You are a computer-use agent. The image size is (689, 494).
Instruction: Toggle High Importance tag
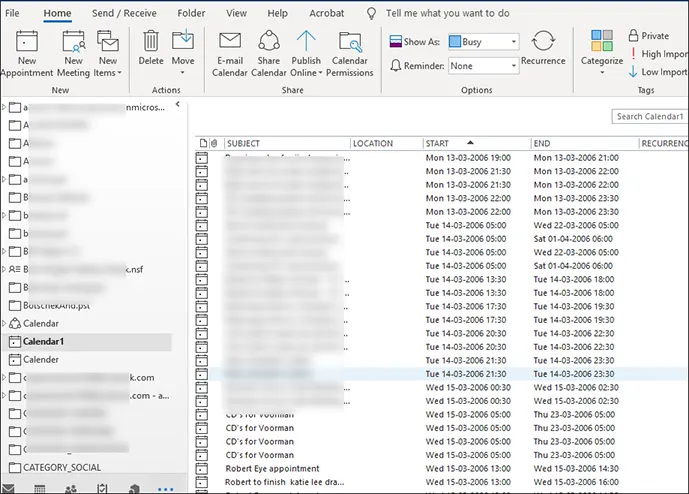(658, 54)
